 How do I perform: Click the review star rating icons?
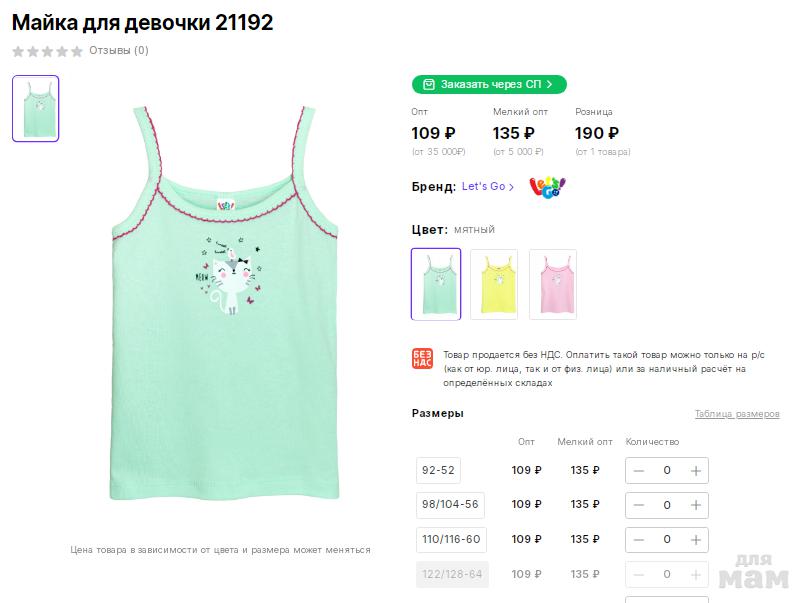click(47, 51)
